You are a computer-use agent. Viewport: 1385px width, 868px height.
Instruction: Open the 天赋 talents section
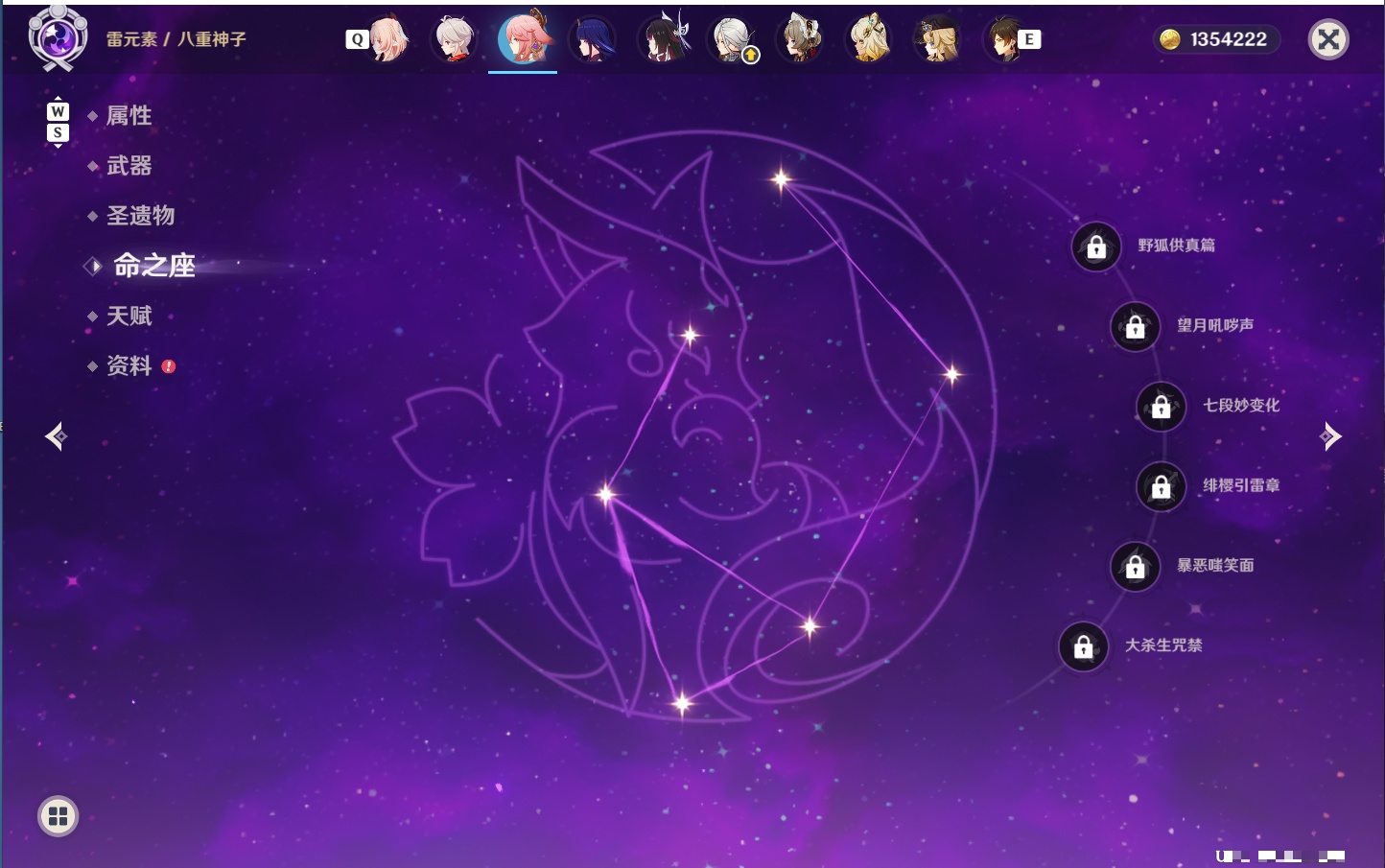[x=129, y=316]
